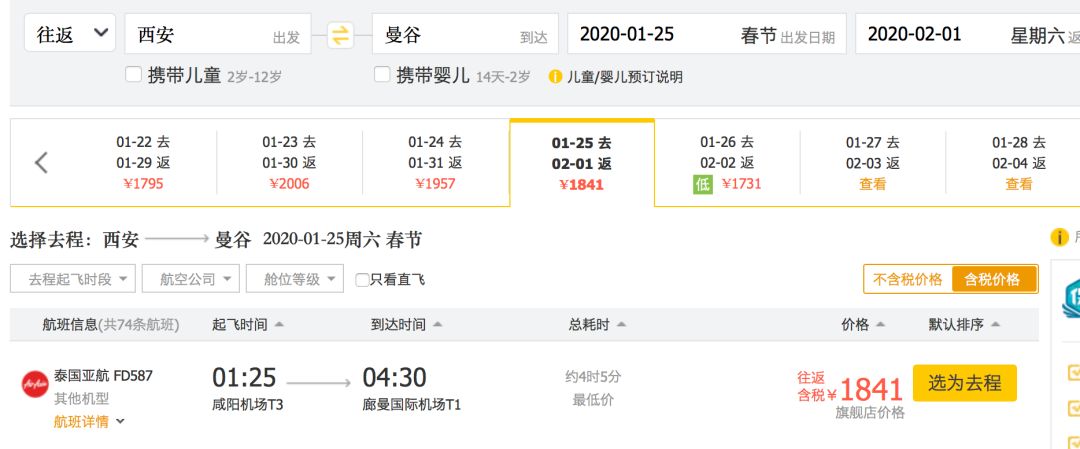Image resolution: width=1080 pixels, height=449 pixels.
Task: Click the AirAsia airline logo
Action: tap(34, 384)
